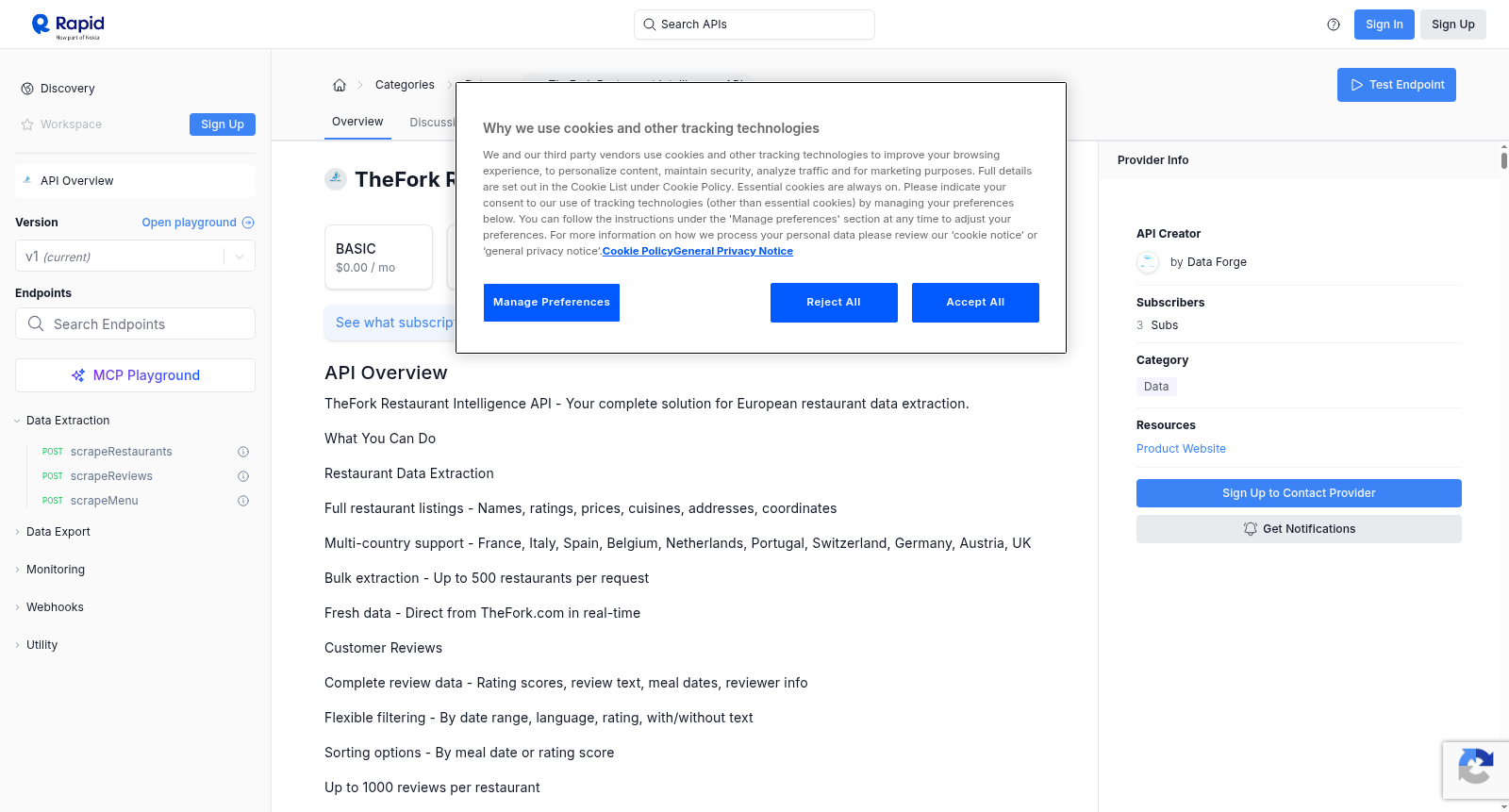Expand the Data Export group
The height and width of the screenshot is (812, 1509).
click(x=58, y=532)
